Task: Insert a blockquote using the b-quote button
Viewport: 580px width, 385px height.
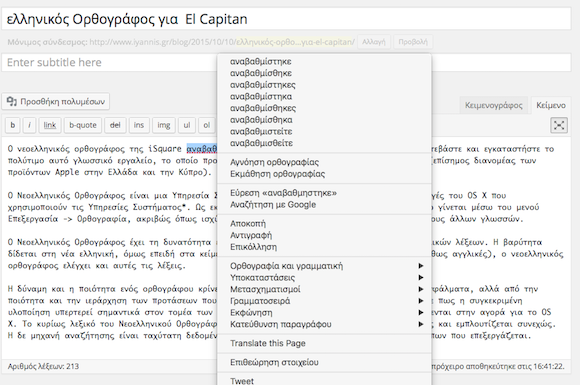Action: click(82, 125)
